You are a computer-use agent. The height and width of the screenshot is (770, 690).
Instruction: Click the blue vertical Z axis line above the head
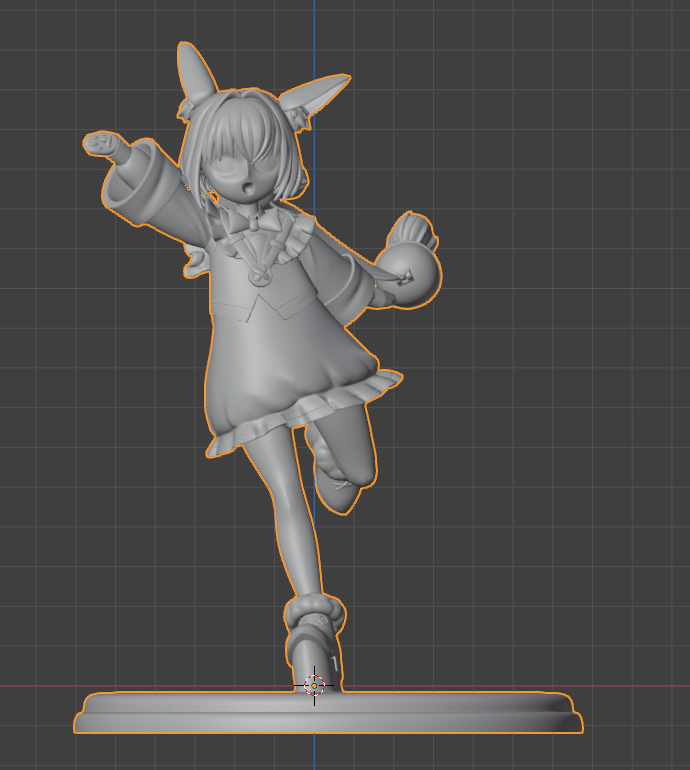[314, 30]
